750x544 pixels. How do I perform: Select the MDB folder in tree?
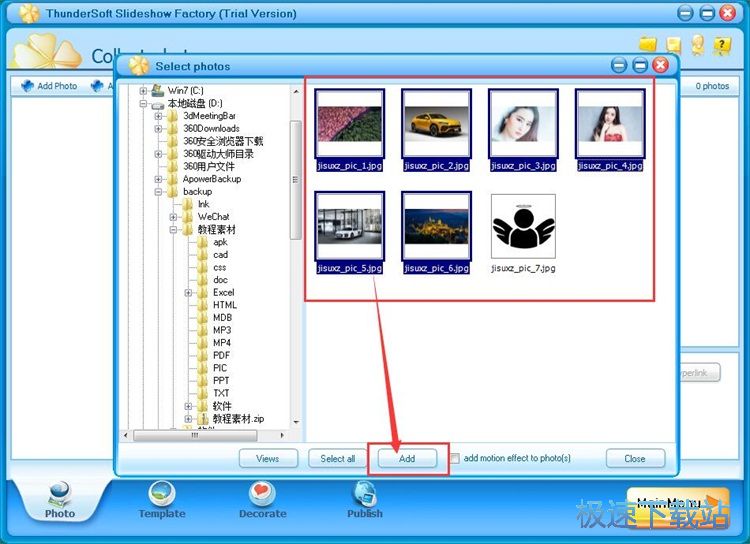pyautogui.click(x=222, y=318)
